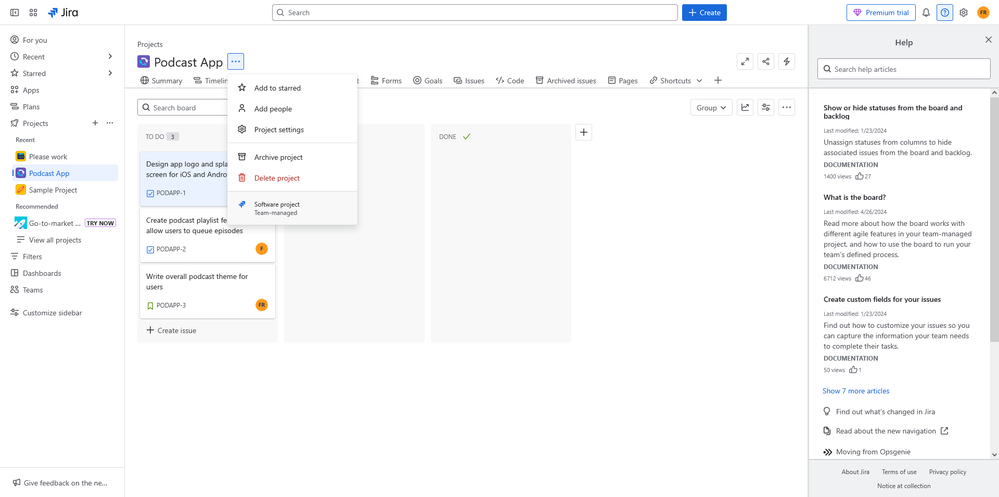Open the app switcher grid icon

pos(33,13)
